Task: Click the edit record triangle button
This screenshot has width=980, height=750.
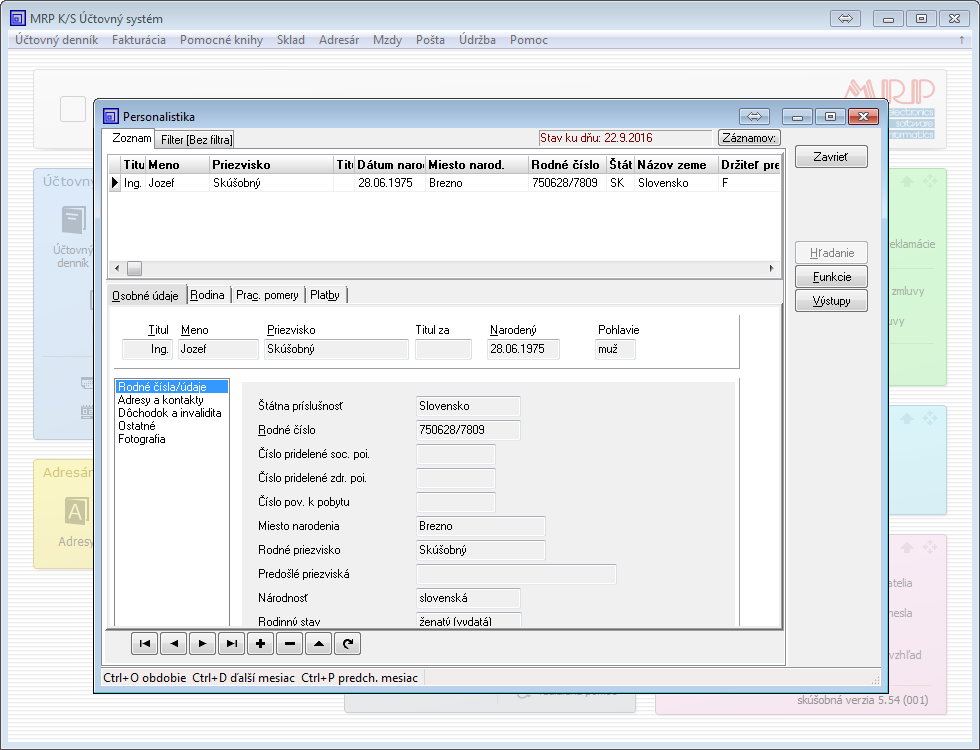Action: tap(318, 644)
